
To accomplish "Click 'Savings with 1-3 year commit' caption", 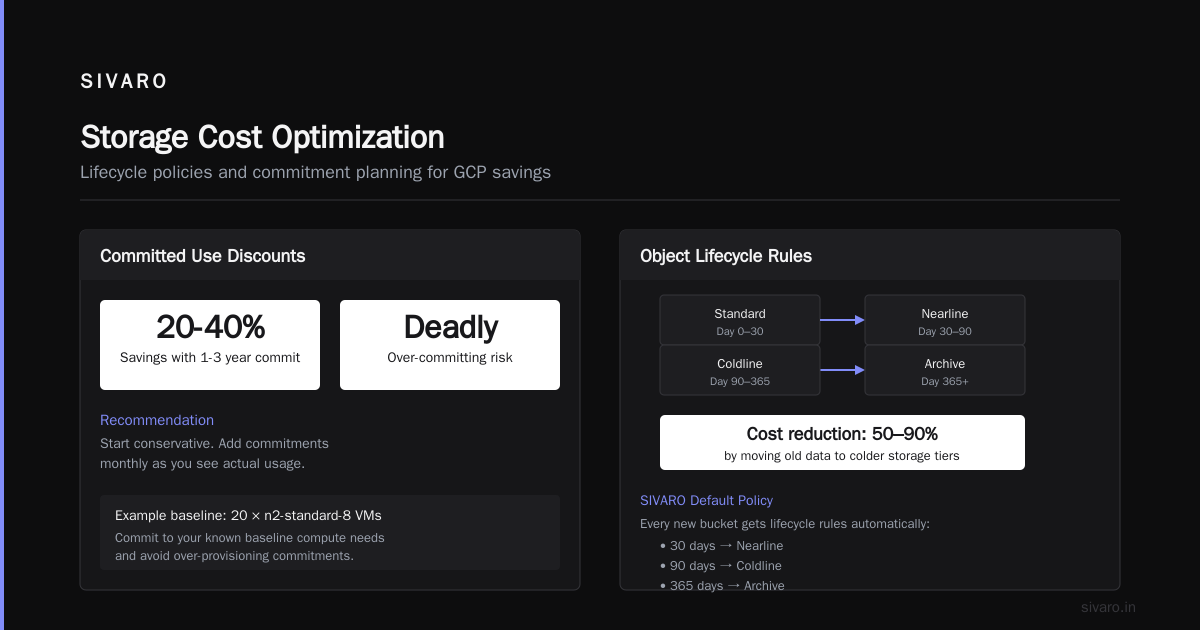I will click(x=210, y=357).
